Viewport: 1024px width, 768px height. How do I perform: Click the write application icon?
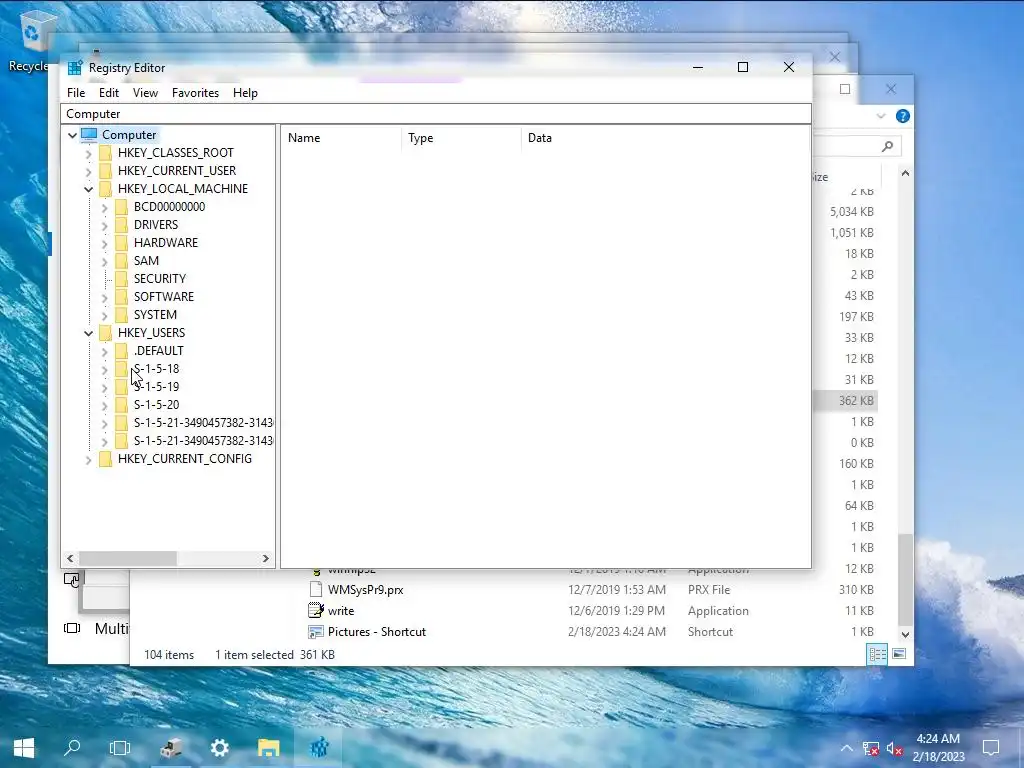315,611
